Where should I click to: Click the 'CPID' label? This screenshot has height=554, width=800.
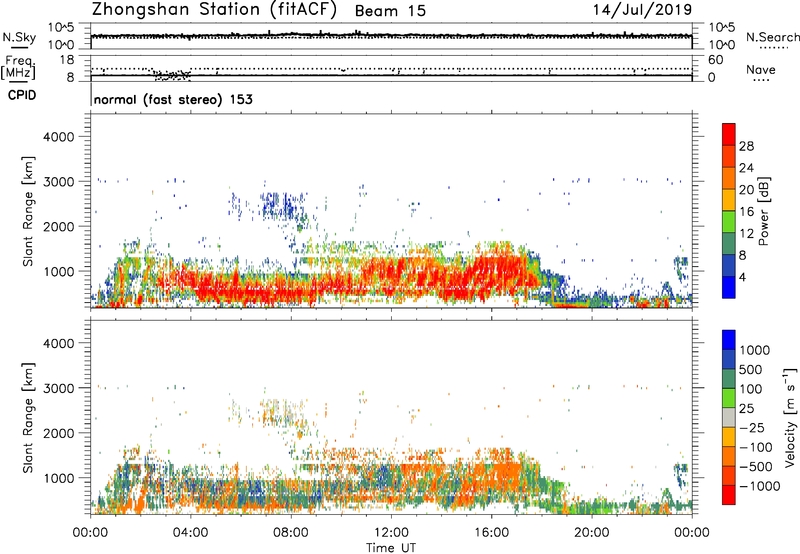click(21, 95)
